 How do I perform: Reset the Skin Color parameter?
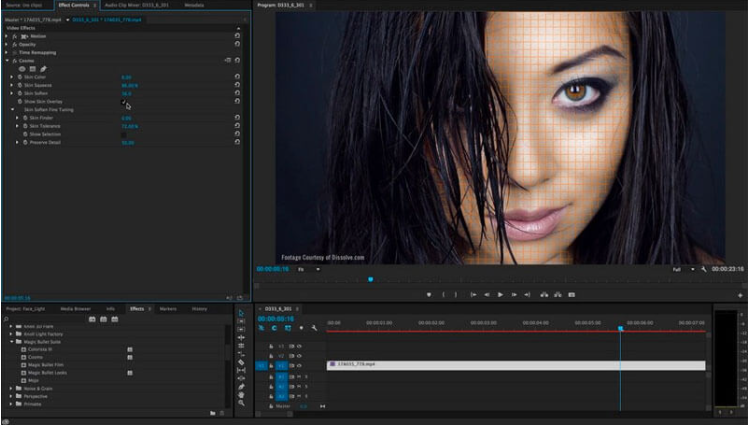click(237, 77)
